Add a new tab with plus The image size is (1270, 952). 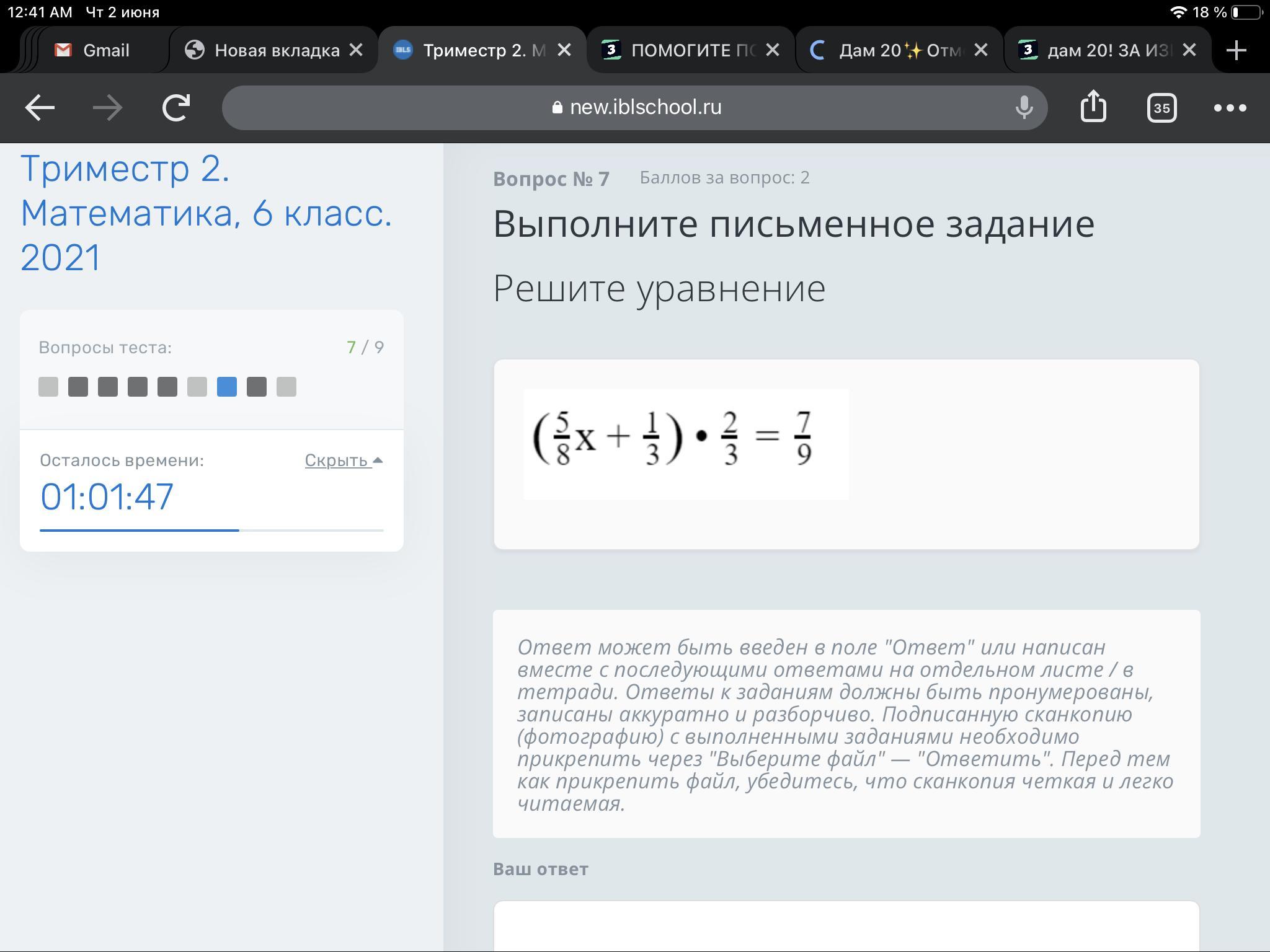pos(1236,50)
